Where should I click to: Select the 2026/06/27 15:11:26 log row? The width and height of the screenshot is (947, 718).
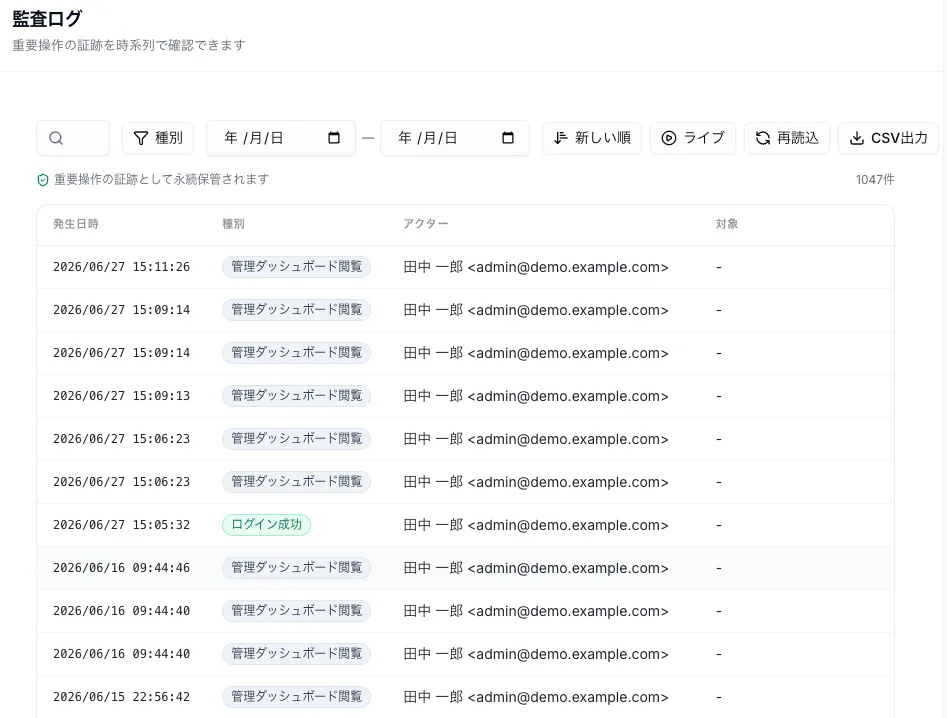click(x=465, y=267)
